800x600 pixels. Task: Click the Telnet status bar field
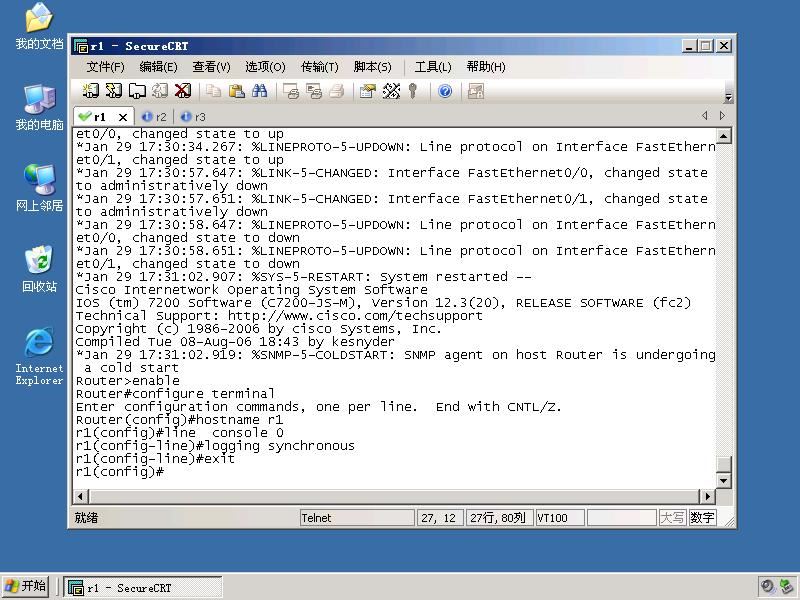point(357,518)
